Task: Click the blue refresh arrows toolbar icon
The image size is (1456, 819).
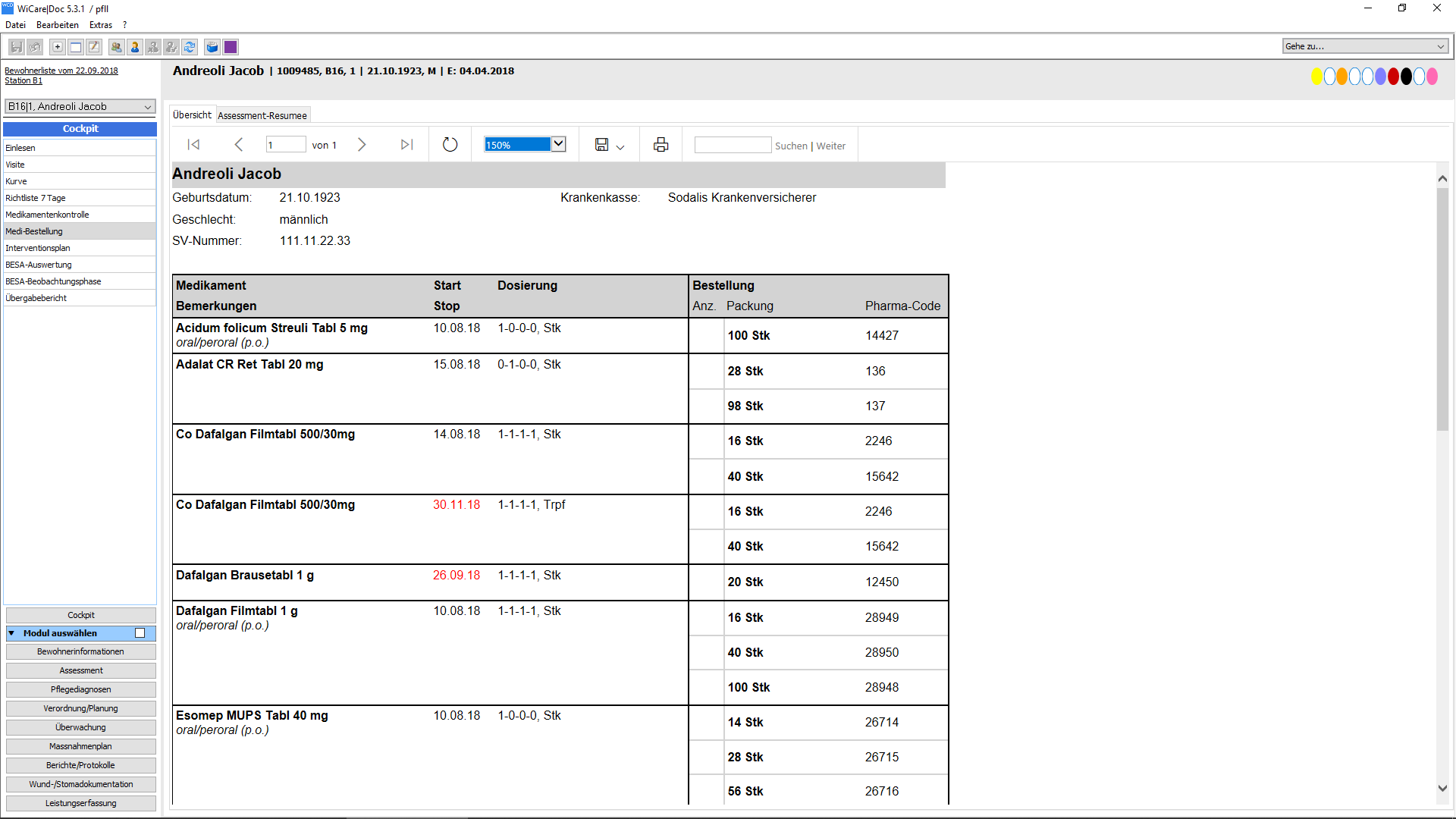Action: click(190, 47)
